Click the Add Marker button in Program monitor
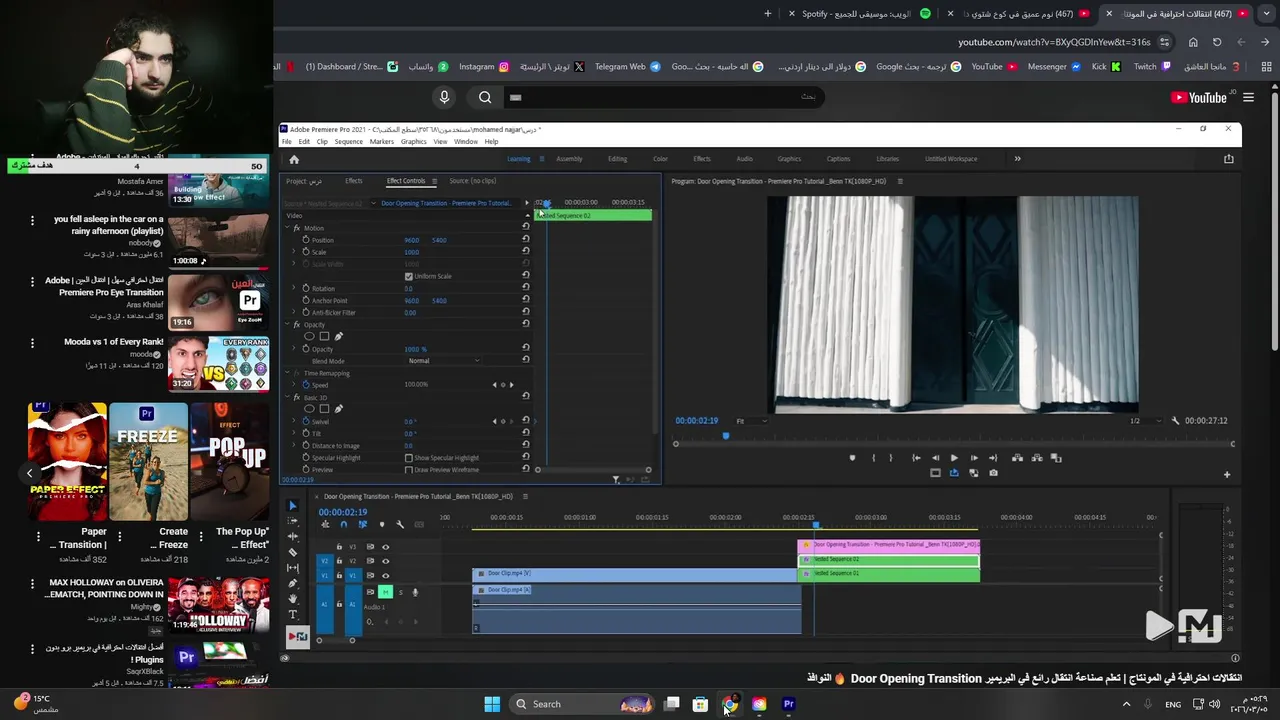The height and width of the screenshot is (720, 1280). click(x=852, y=458)
